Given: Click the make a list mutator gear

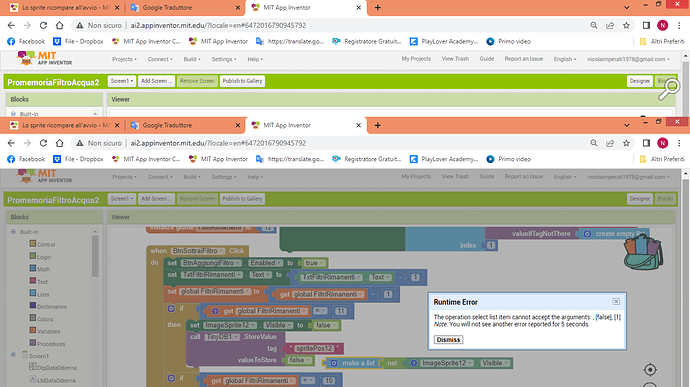Looking at the screenshot, I should pyautogui.click(x=334, y=363).
